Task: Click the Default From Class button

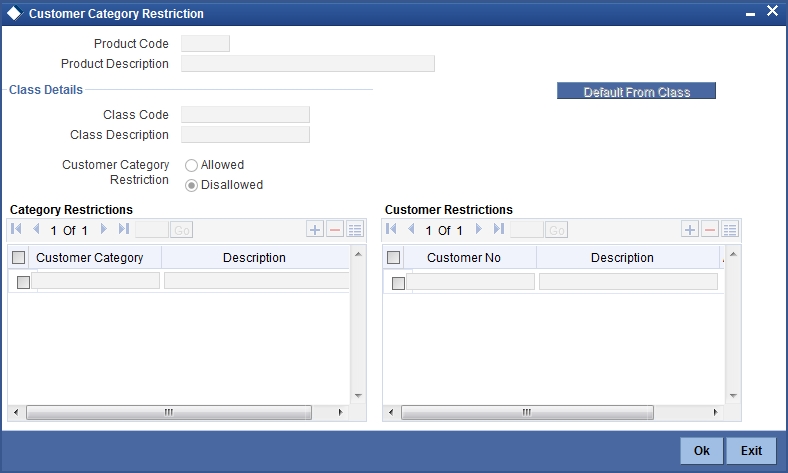Action: [x=636, y=91]
